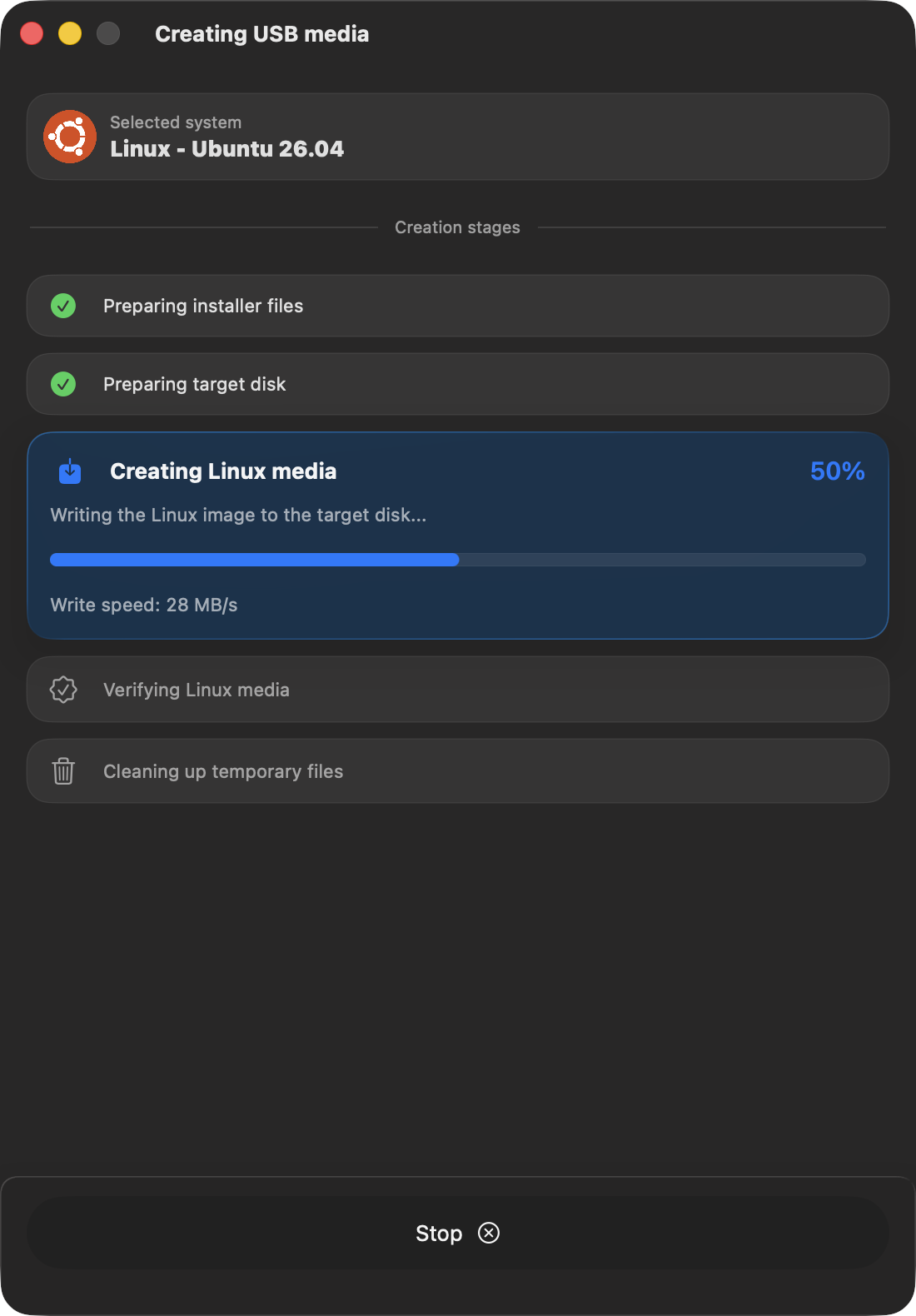Select the Cleaning up temporary files stage
Screen dimensions: 916x1316
[458, 771]
